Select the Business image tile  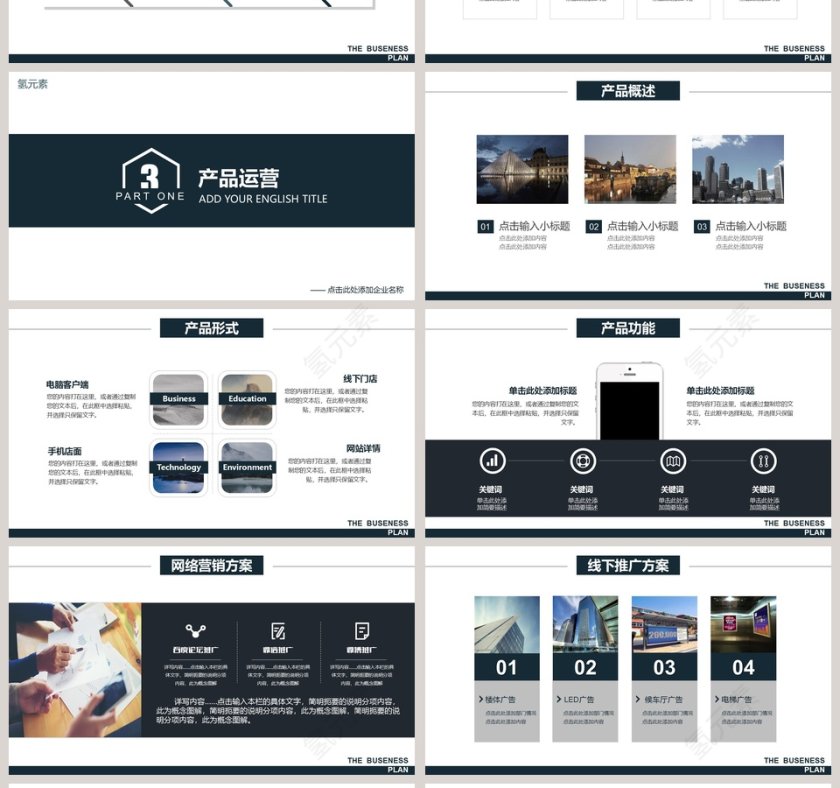179,398
